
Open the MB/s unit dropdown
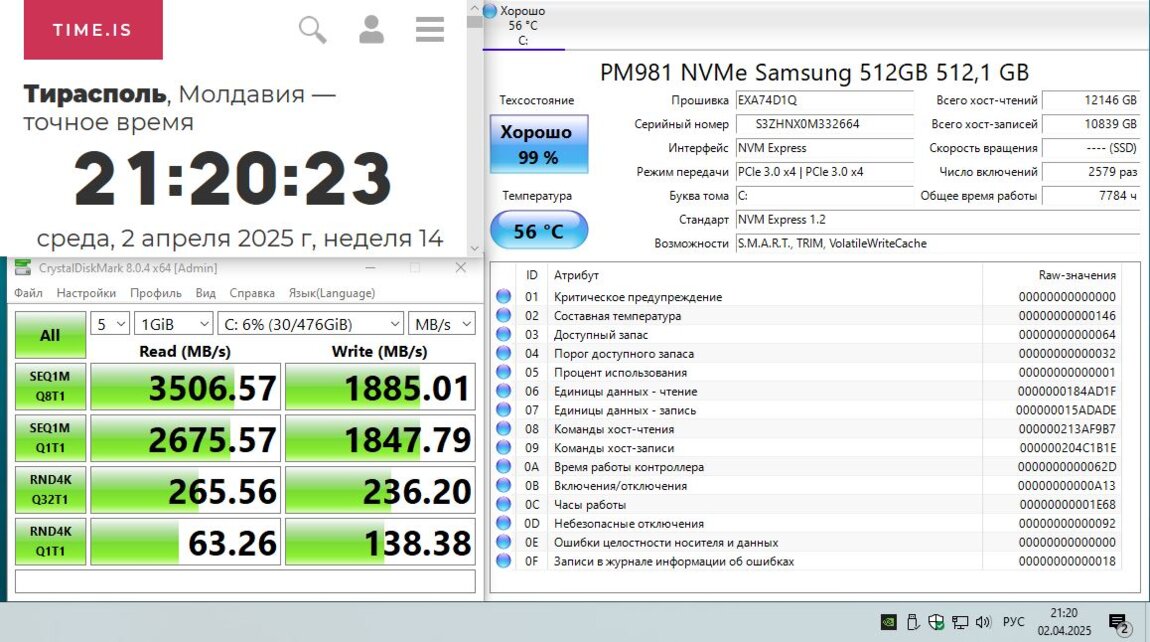coord(441,324)
